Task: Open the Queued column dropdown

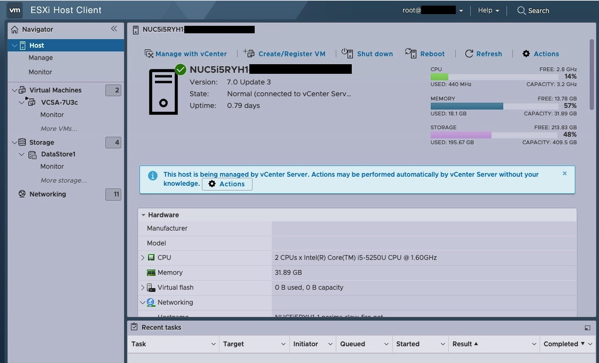Action: (386, 344)
